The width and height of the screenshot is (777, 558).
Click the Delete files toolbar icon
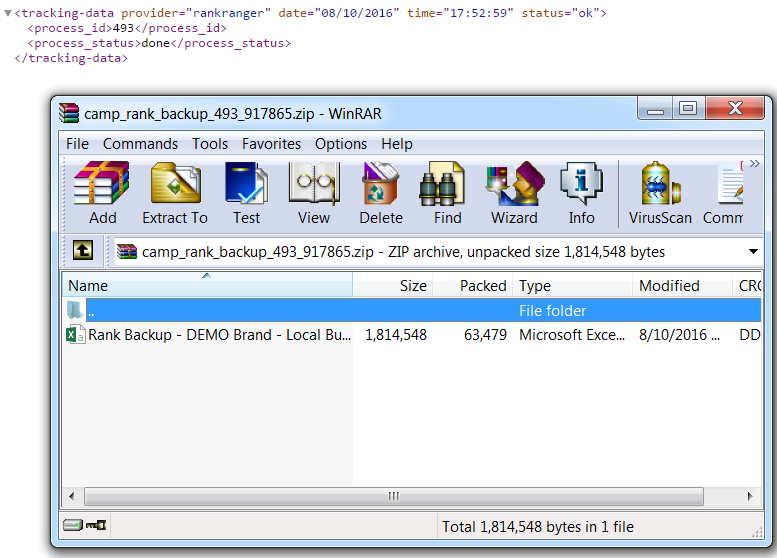click(380, 194)
